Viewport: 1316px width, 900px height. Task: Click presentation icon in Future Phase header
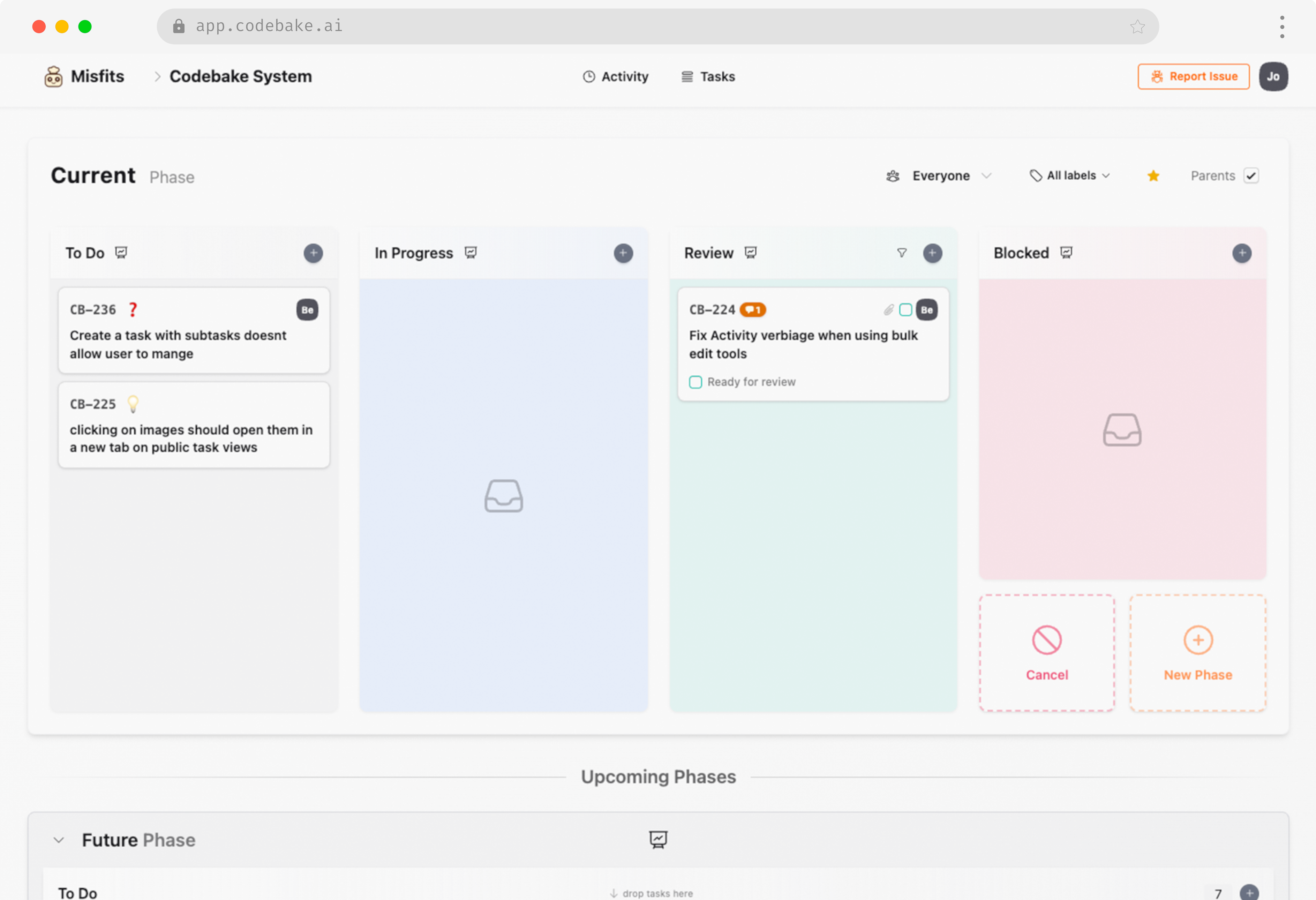click(658, 839)
